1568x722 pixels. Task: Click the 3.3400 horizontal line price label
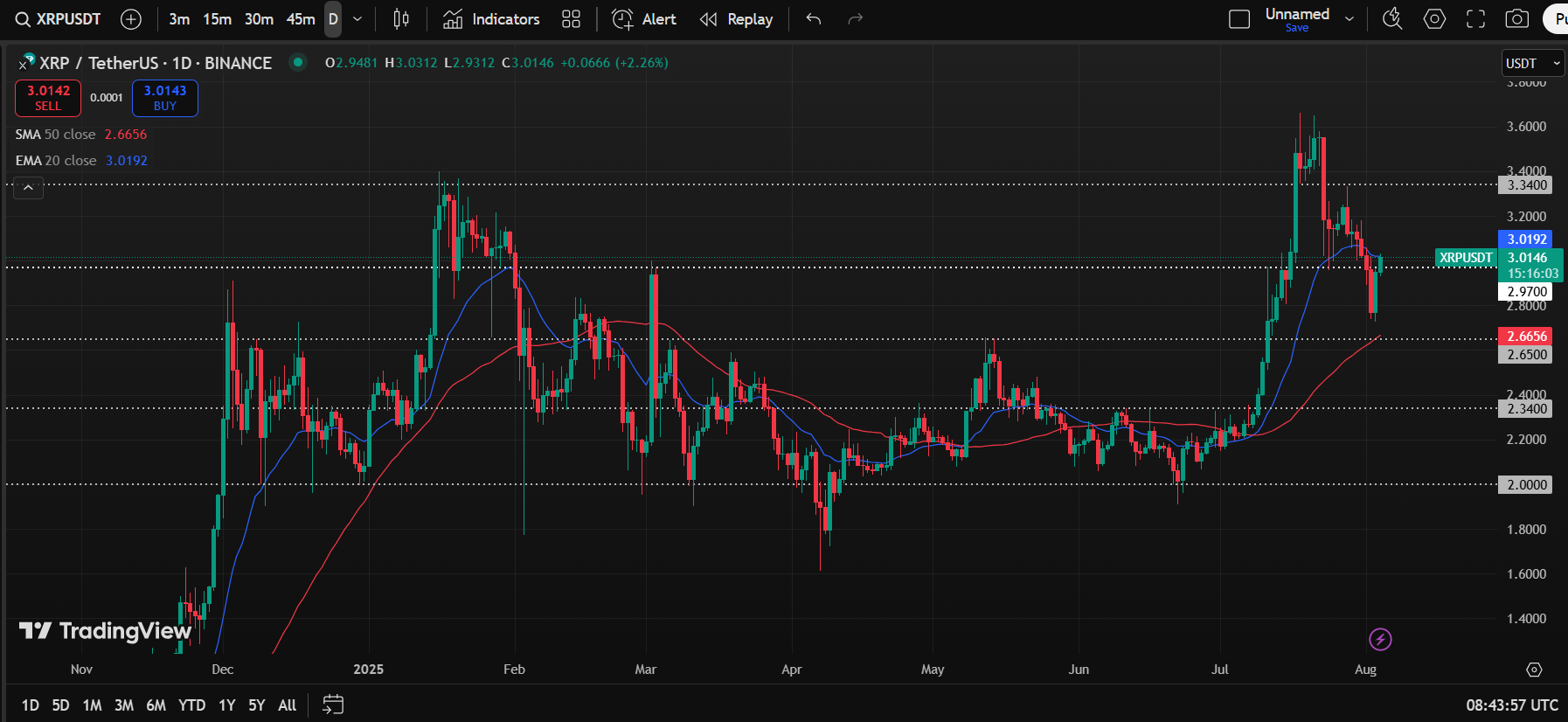1525,185
